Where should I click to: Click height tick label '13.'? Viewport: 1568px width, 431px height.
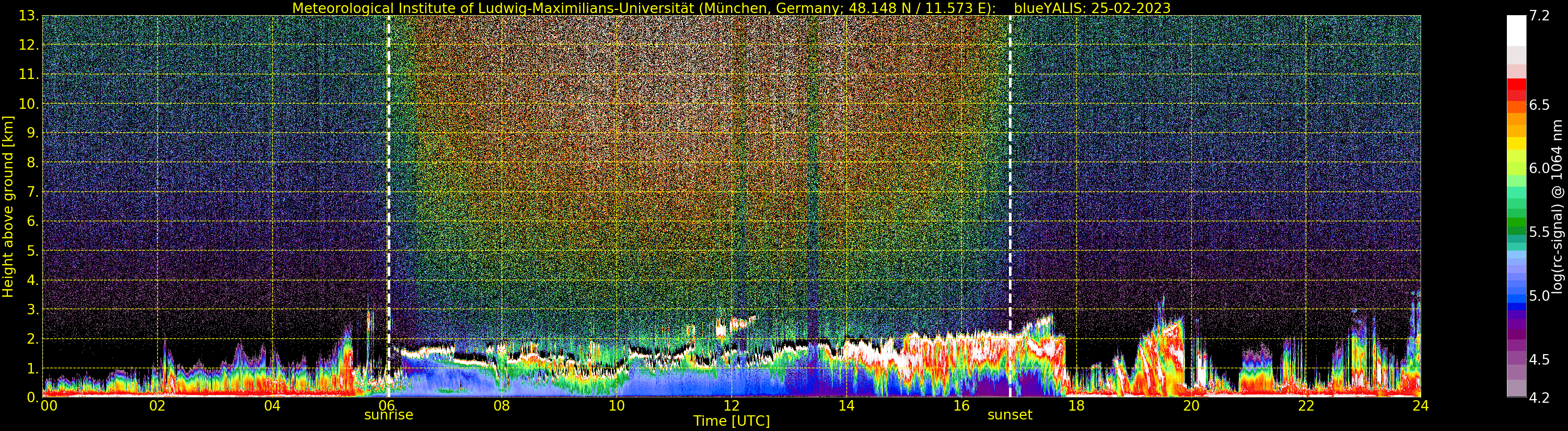[x=28, y=16]
